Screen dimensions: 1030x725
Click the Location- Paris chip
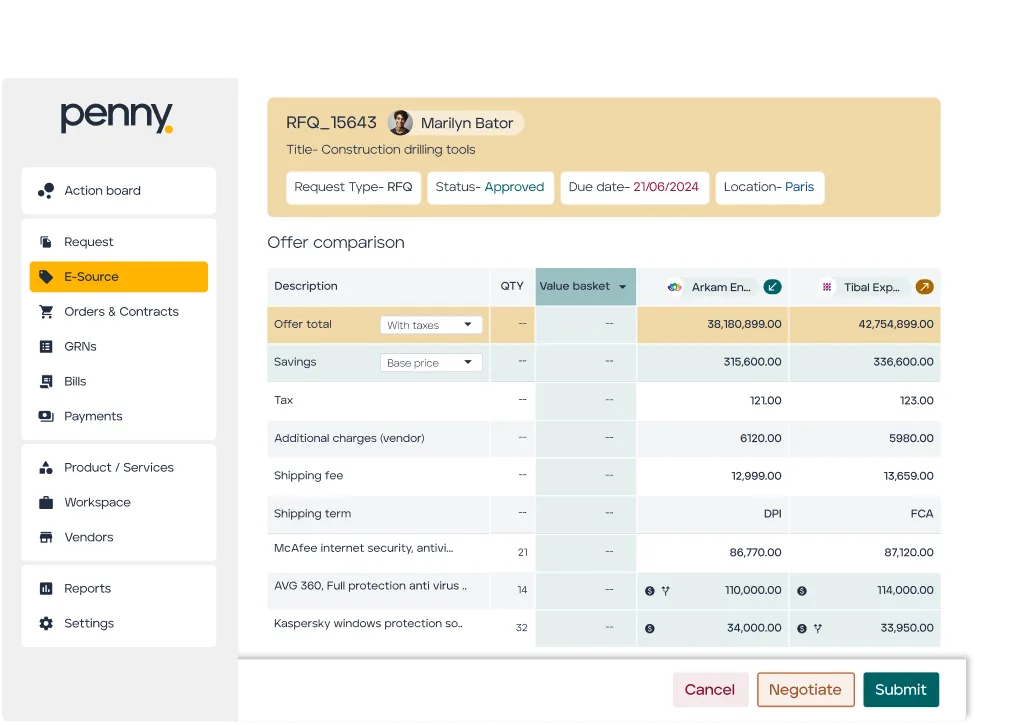[x=769, y=187]
